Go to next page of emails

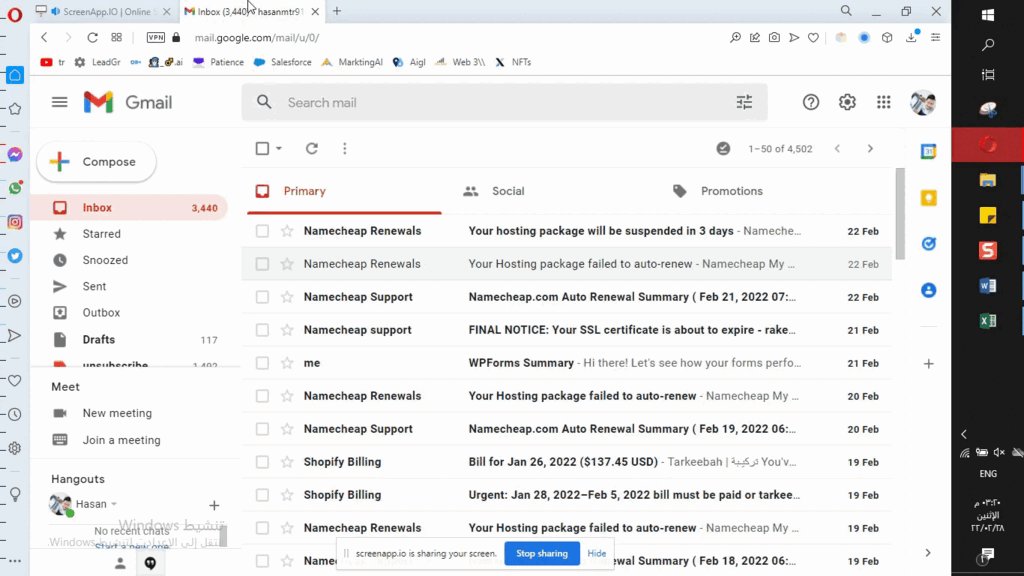click(870, 148)
